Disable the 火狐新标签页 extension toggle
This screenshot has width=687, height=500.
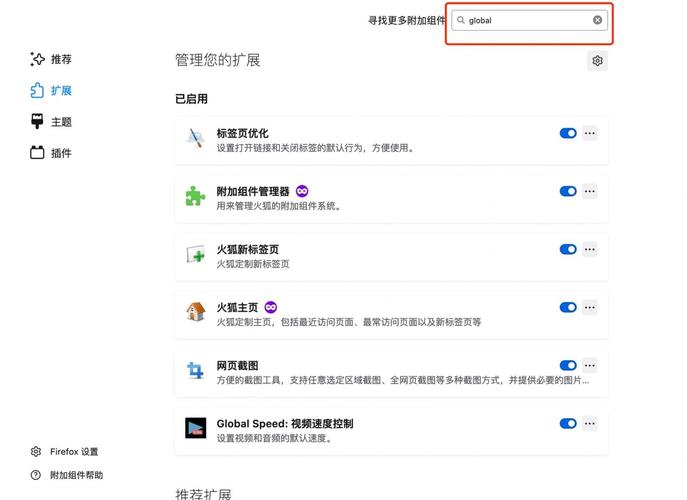click(x=568, y=249)
